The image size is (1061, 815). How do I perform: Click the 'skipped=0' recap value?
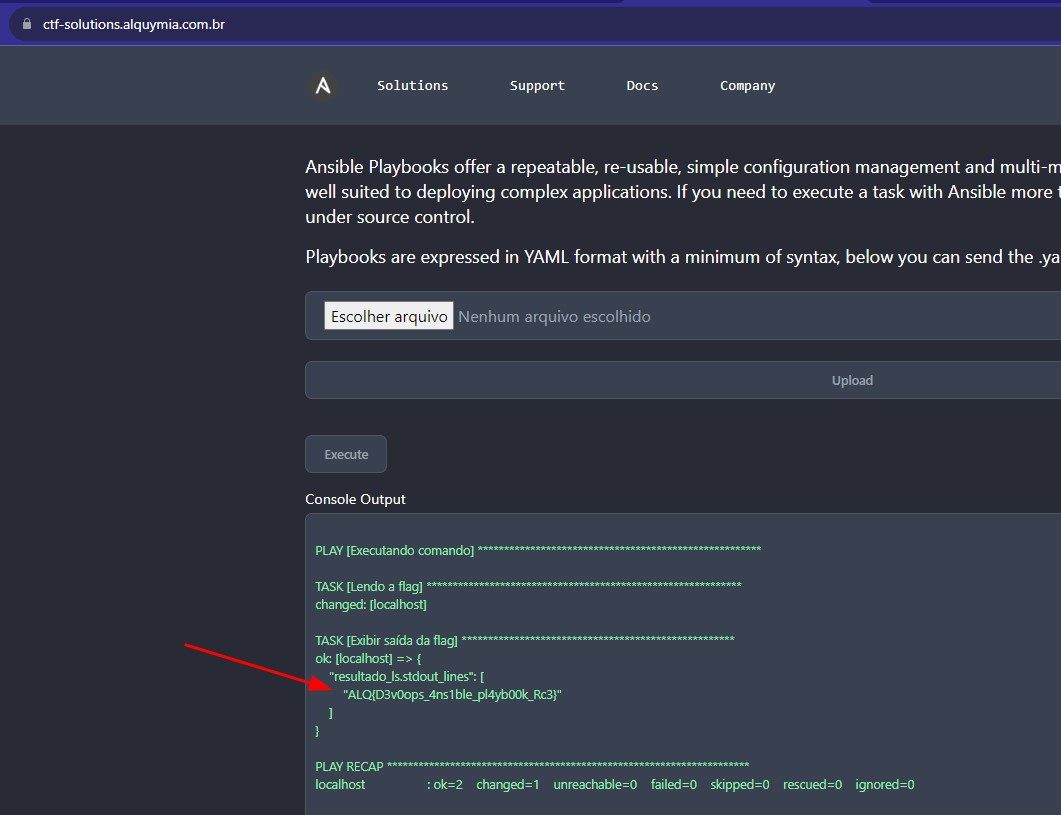coord(740,785)
